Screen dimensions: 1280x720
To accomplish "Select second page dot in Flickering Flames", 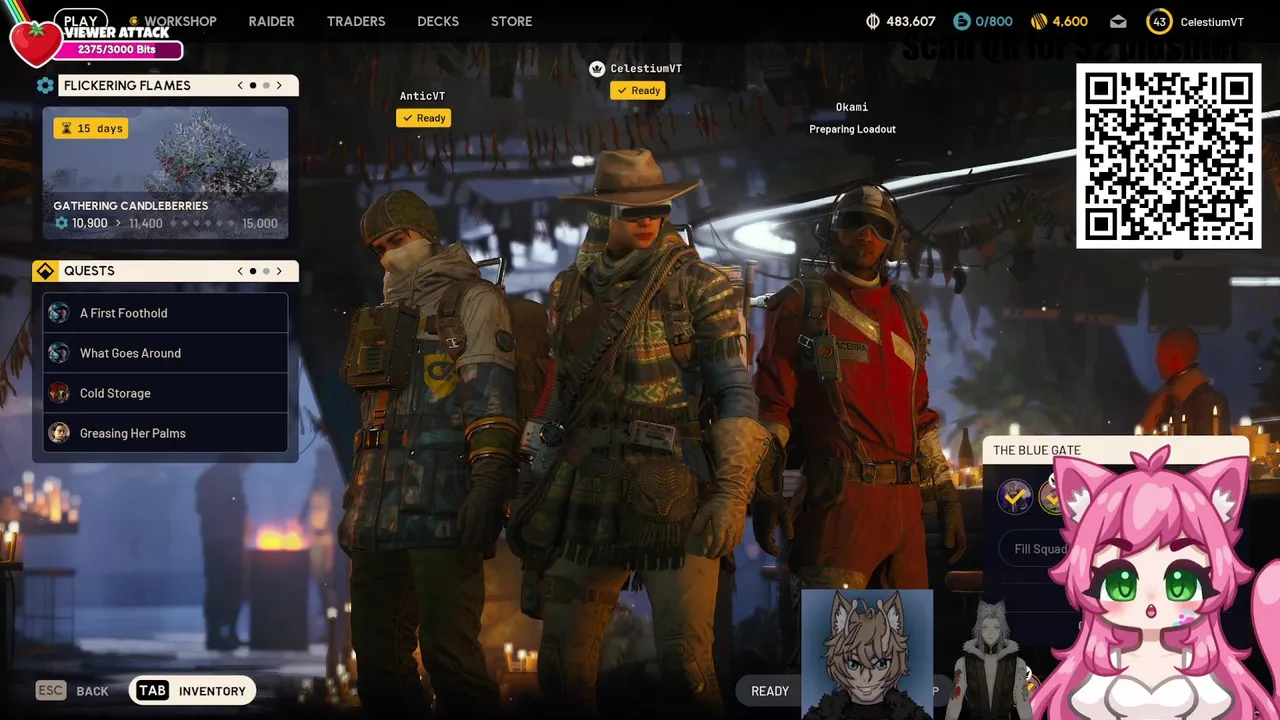I will pyautogui.click(x=266, y=85).
